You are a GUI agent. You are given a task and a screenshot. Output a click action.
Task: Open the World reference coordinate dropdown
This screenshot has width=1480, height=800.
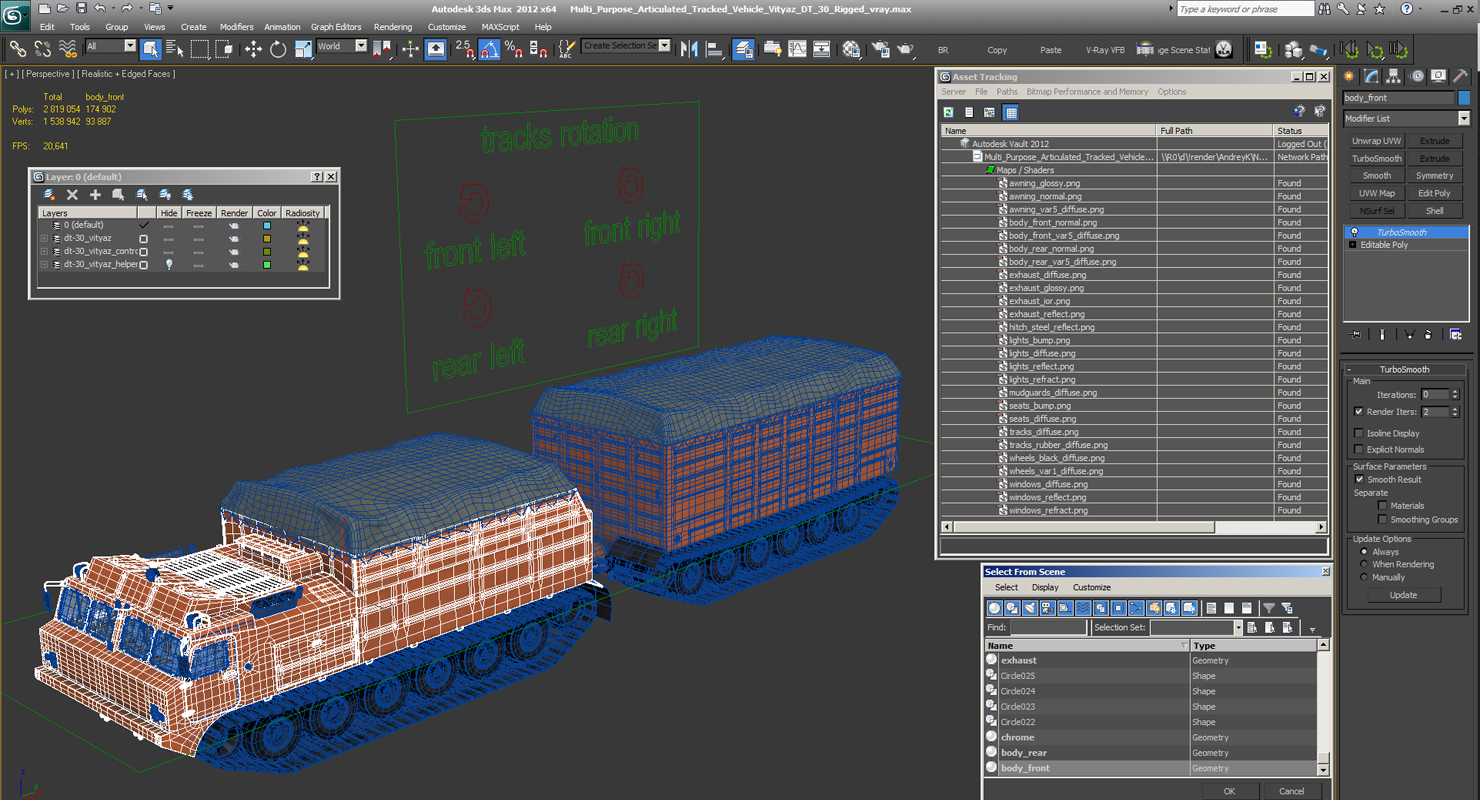361,46
